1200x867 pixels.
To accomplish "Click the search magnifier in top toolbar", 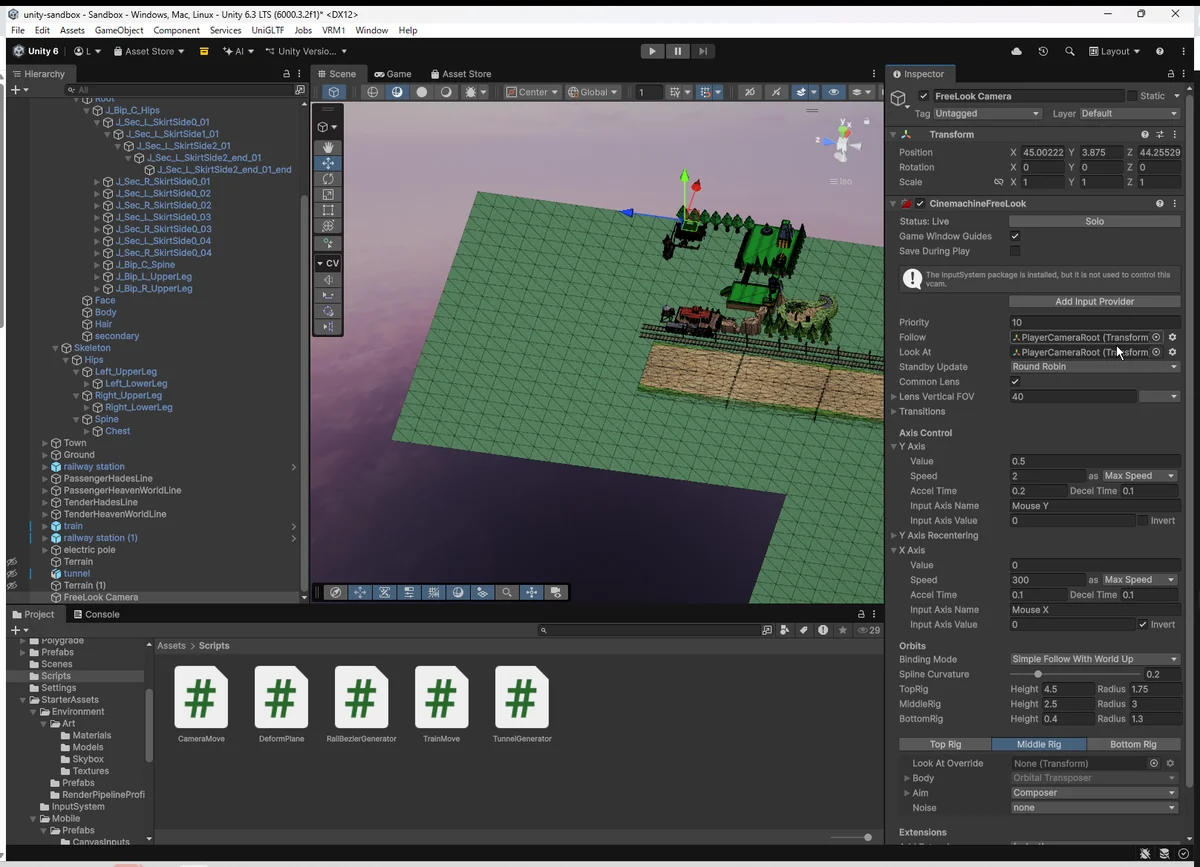I will [1070, 51].
